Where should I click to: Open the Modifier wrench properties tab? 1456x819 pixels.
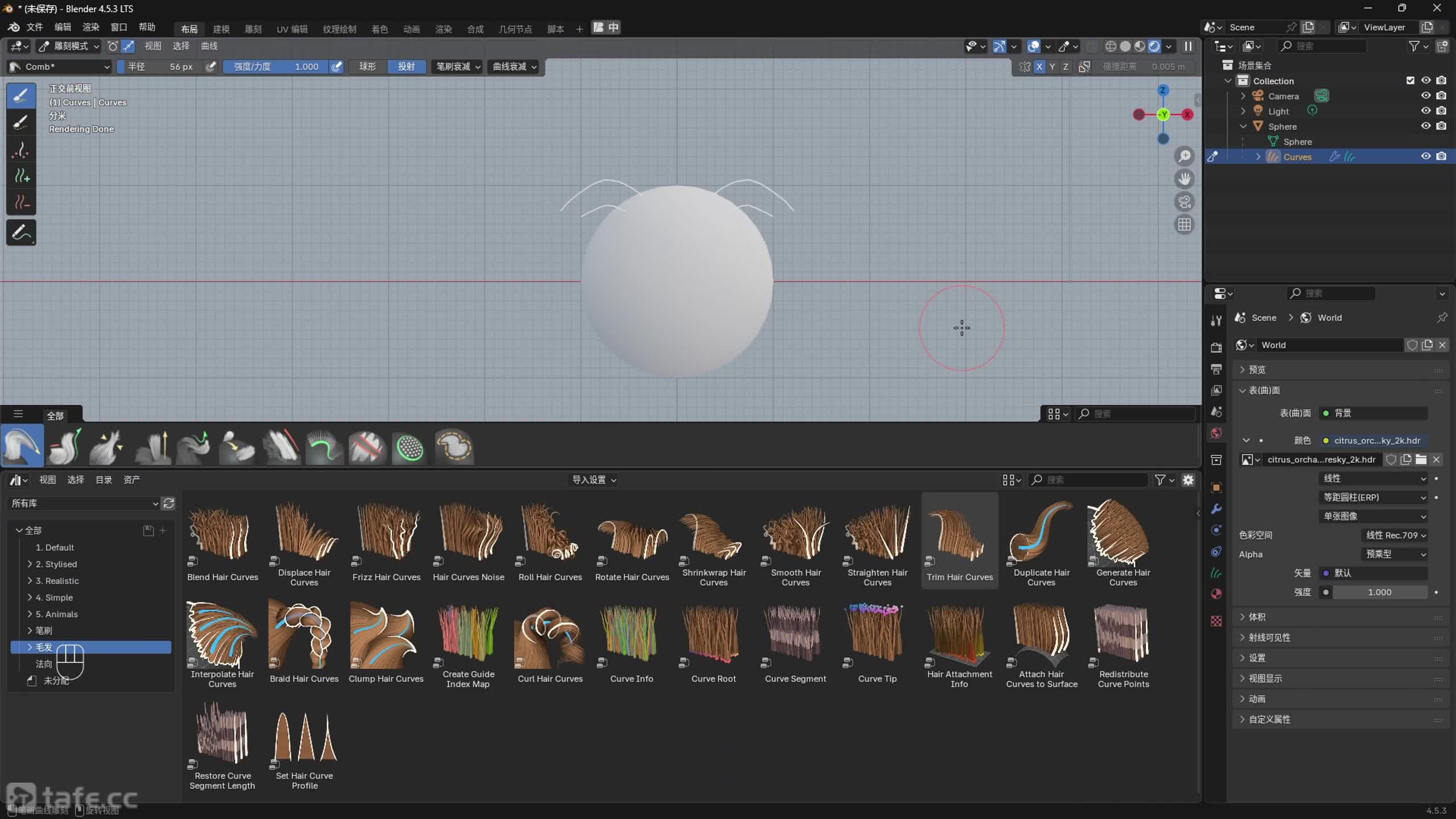1217,509
